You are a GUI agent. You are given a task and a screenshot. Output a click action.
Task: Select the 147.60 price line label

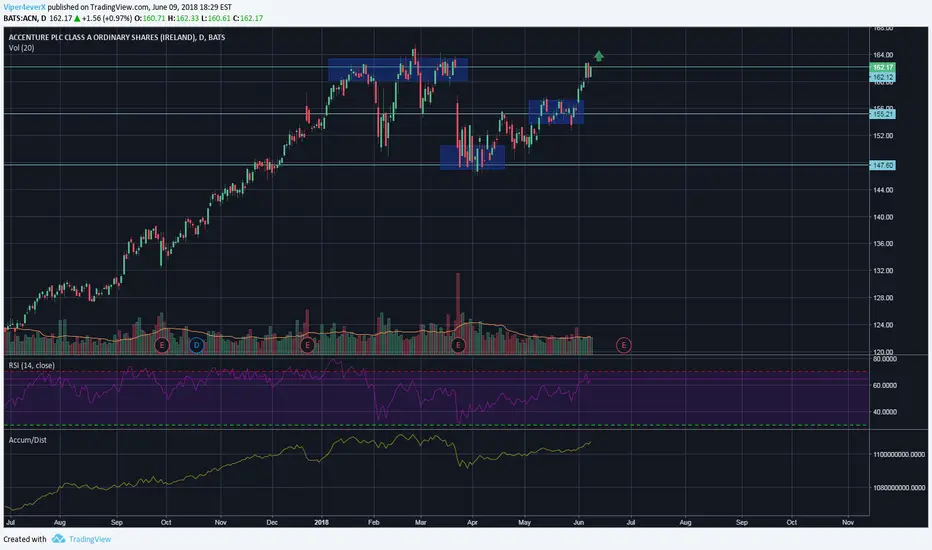click(x=883, y=165)
